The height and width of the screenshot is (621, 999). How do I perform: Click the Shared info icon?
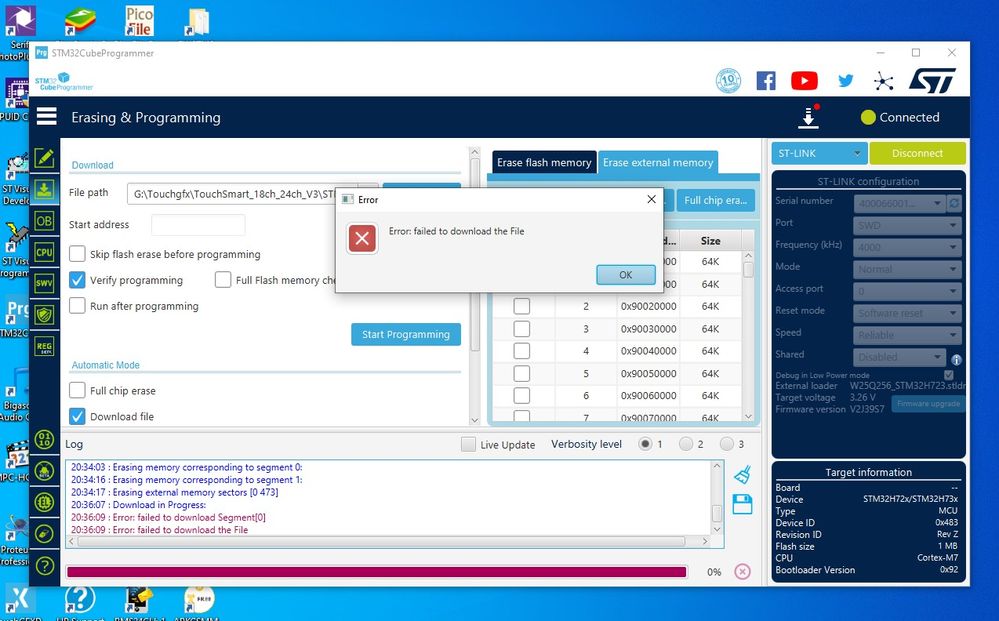(x=956, y=359)
